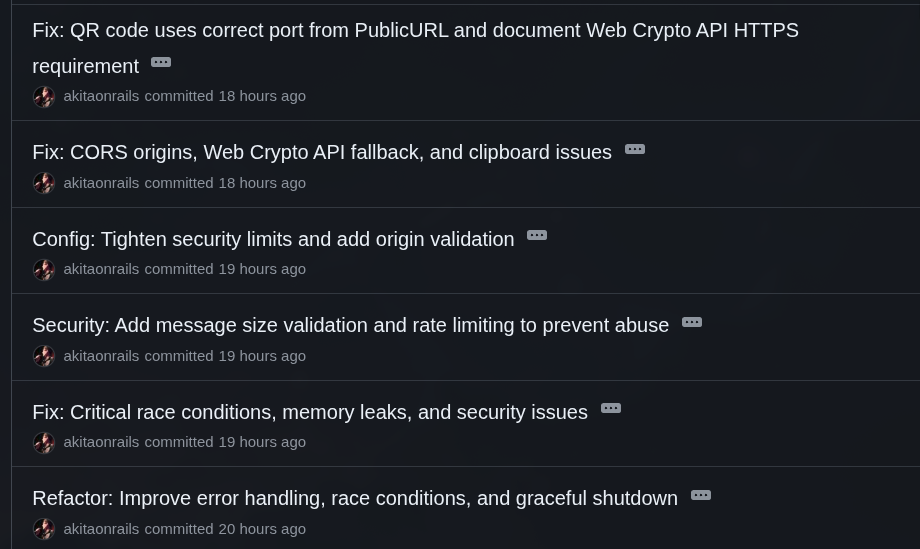
Task: Open akitaonrails profile from the CORS commit
Action: 101,183
